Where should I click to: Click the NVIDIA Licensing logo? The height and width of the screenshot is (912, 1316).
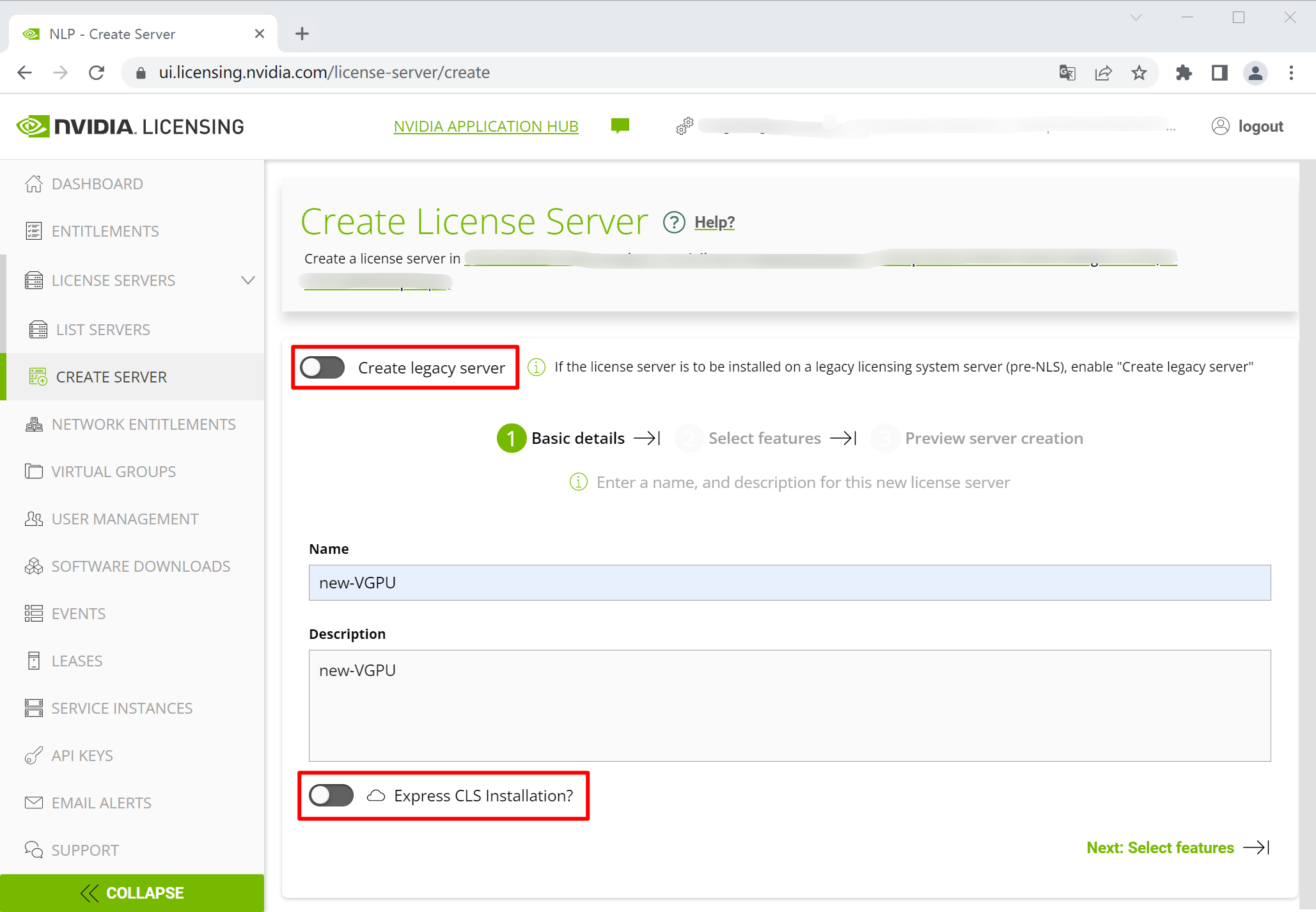[130, 127]
